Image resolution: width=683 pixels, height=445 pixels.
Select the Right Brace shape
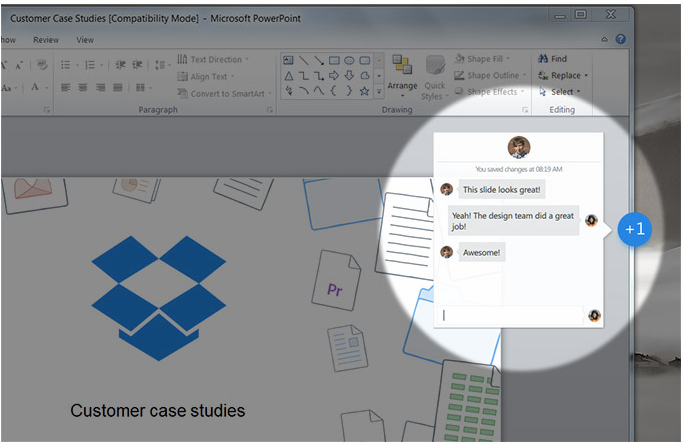tap(349, 91)
